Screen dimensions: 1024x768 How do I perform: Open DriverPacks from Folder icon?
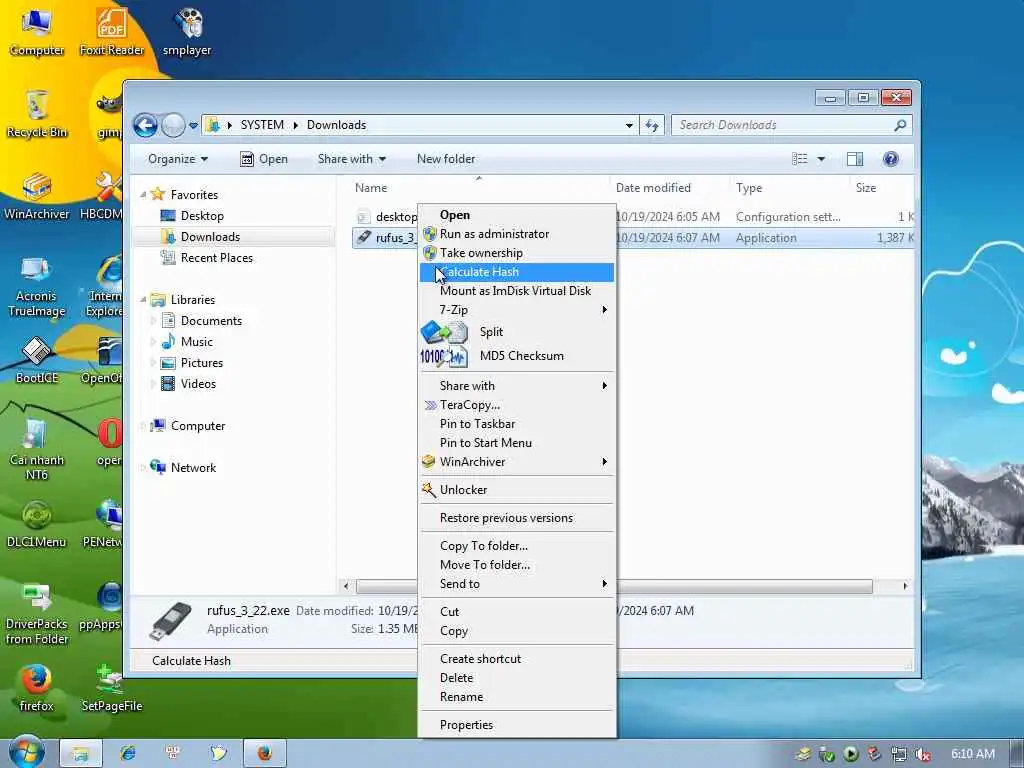click(x=37, y=614)
